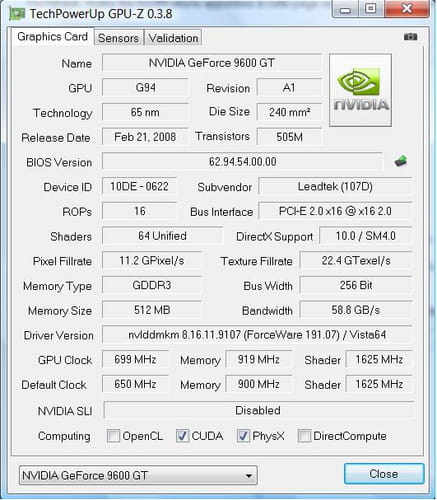
Task: Open the Validation tab
Action: (173, 38)
